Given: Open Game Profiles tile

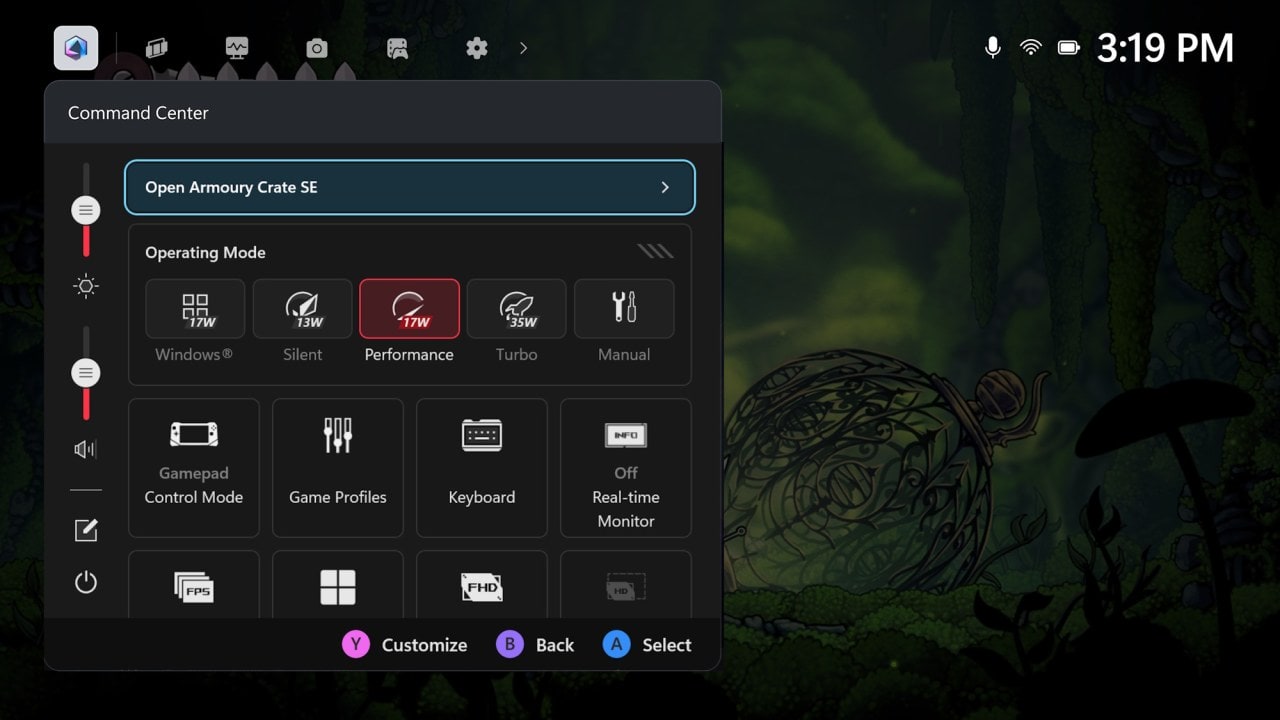Looking at the screenshot, I should [338, 468].
